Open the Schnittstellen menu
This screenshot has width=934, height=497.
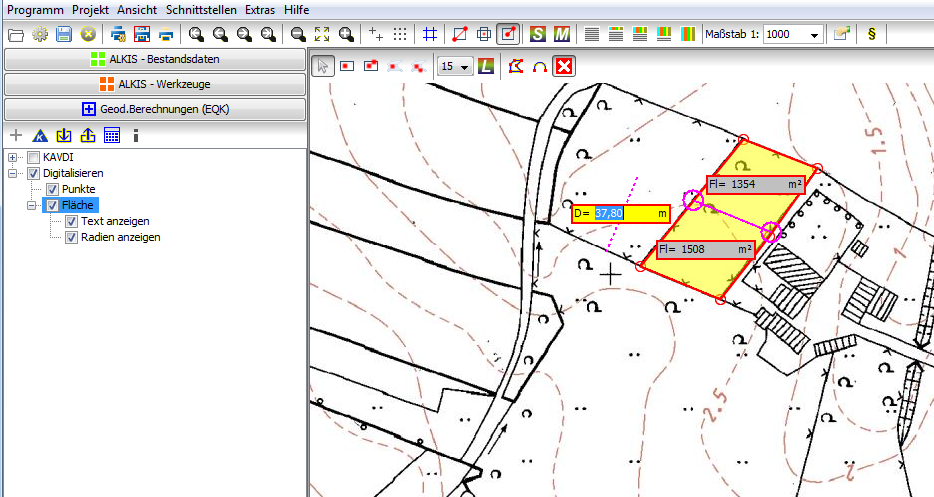pyautogui.click(x=201, y=10)
